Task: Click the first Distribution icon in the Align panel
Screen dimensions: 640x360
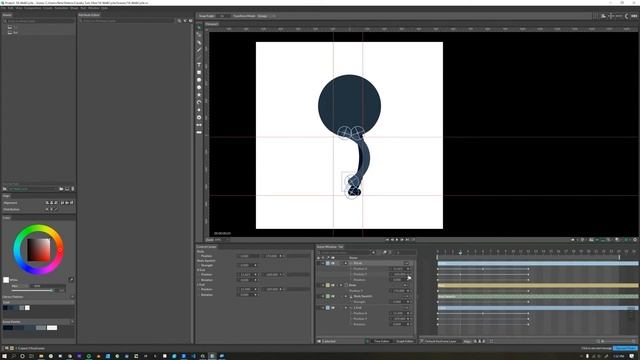Action: [x=47, y=209]
